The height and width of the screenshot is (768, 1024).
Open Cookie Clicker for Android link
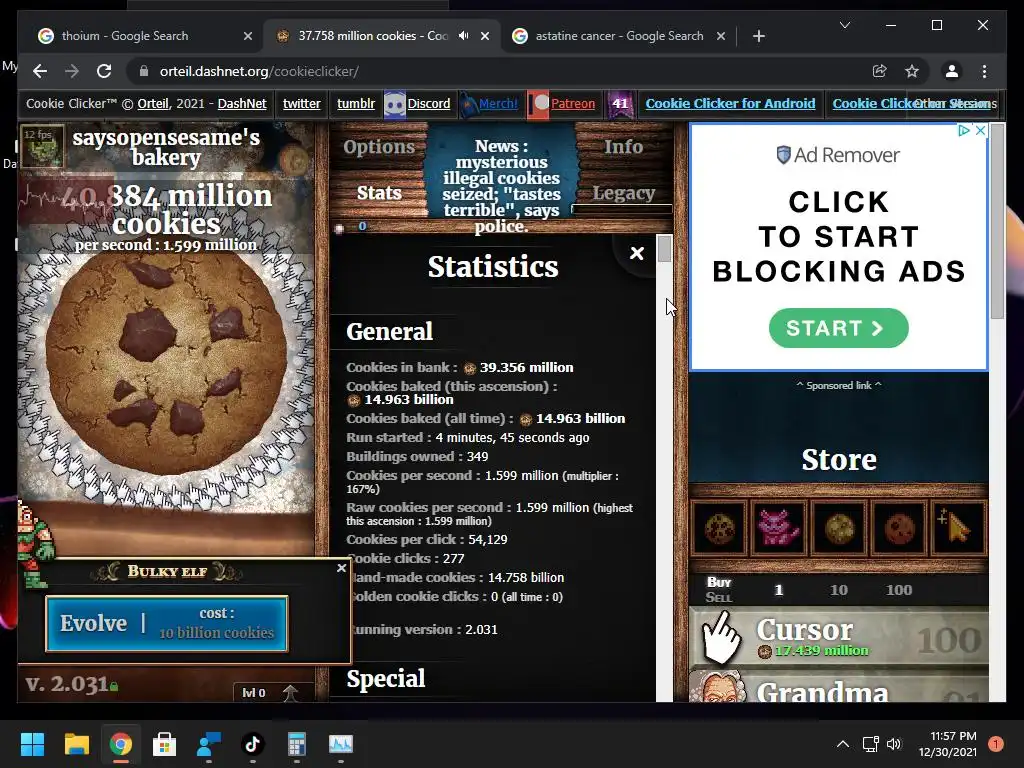pyautogui.click(x=730, y=103)
